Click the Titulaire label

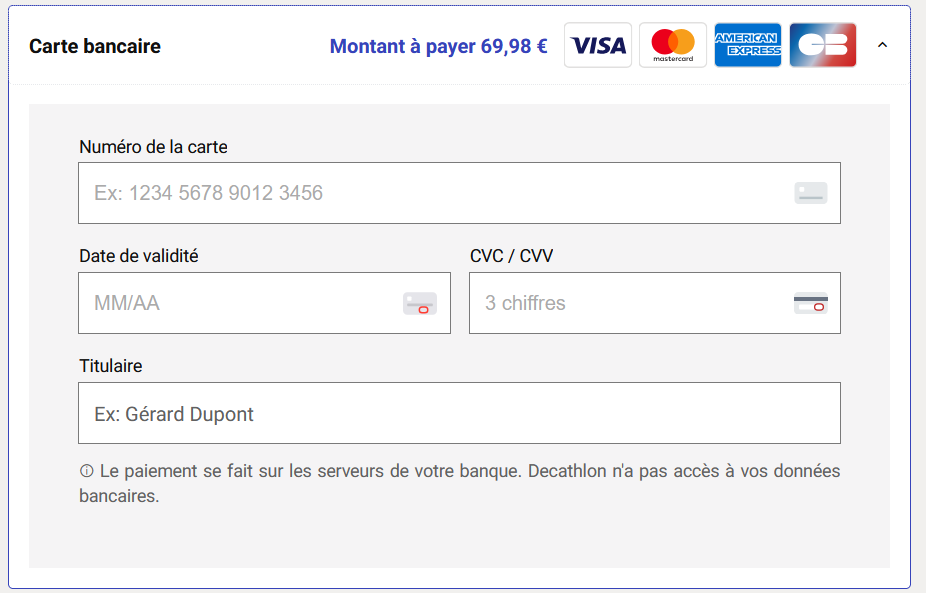[111, 366]
